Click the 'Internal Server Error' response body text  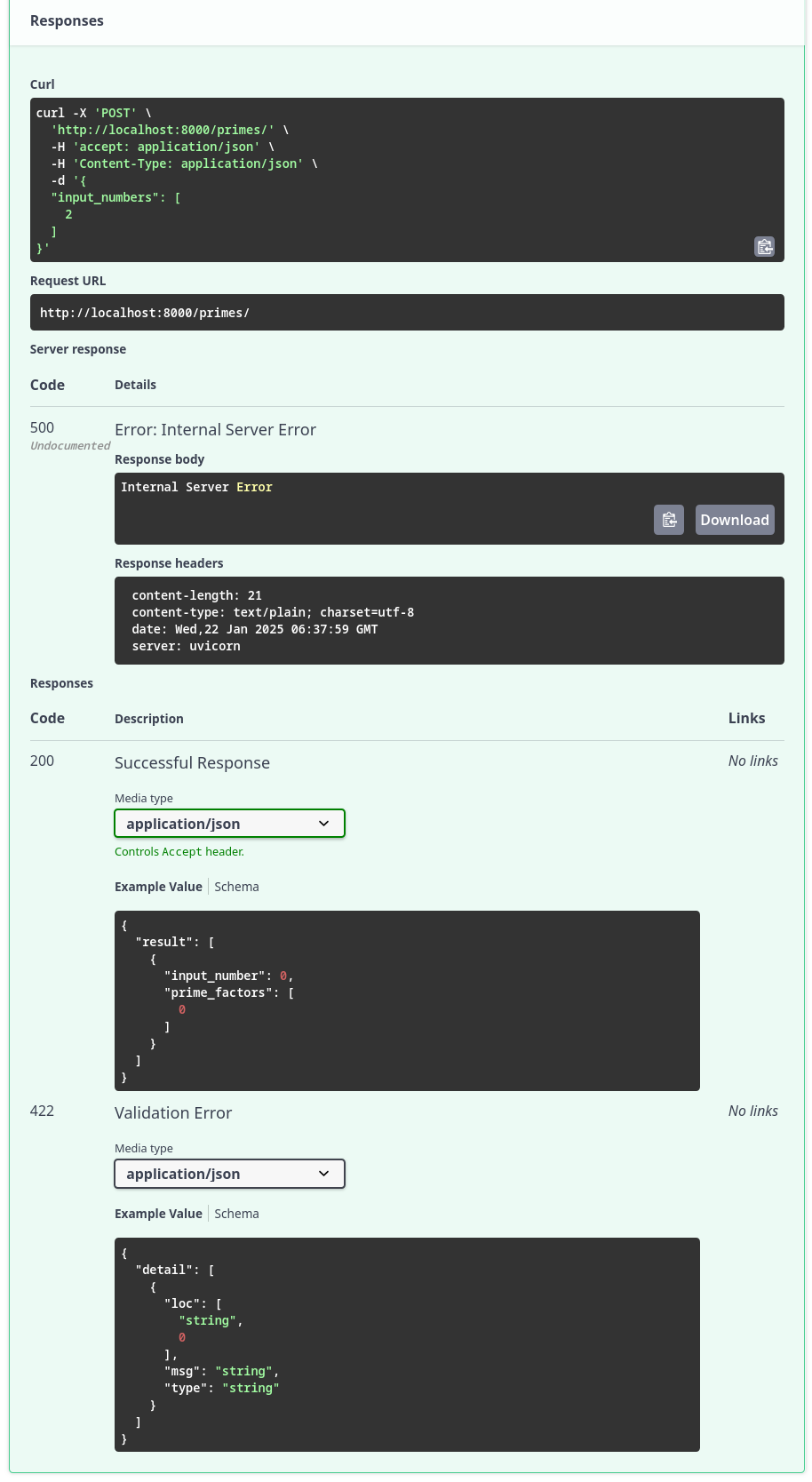pos(196,487)
